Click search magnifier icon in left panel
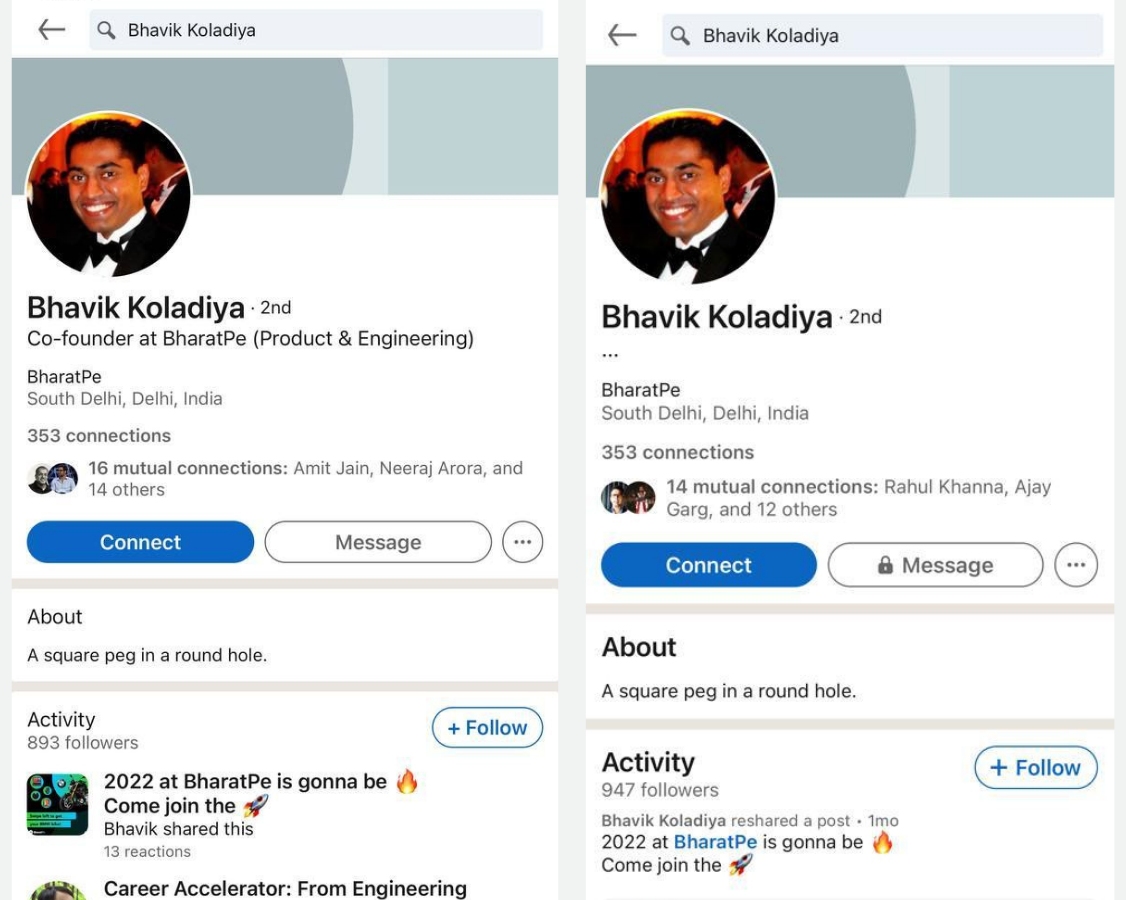Viewport: 1126px width, 900px height. pyautogui.click(x=106, y=30)
